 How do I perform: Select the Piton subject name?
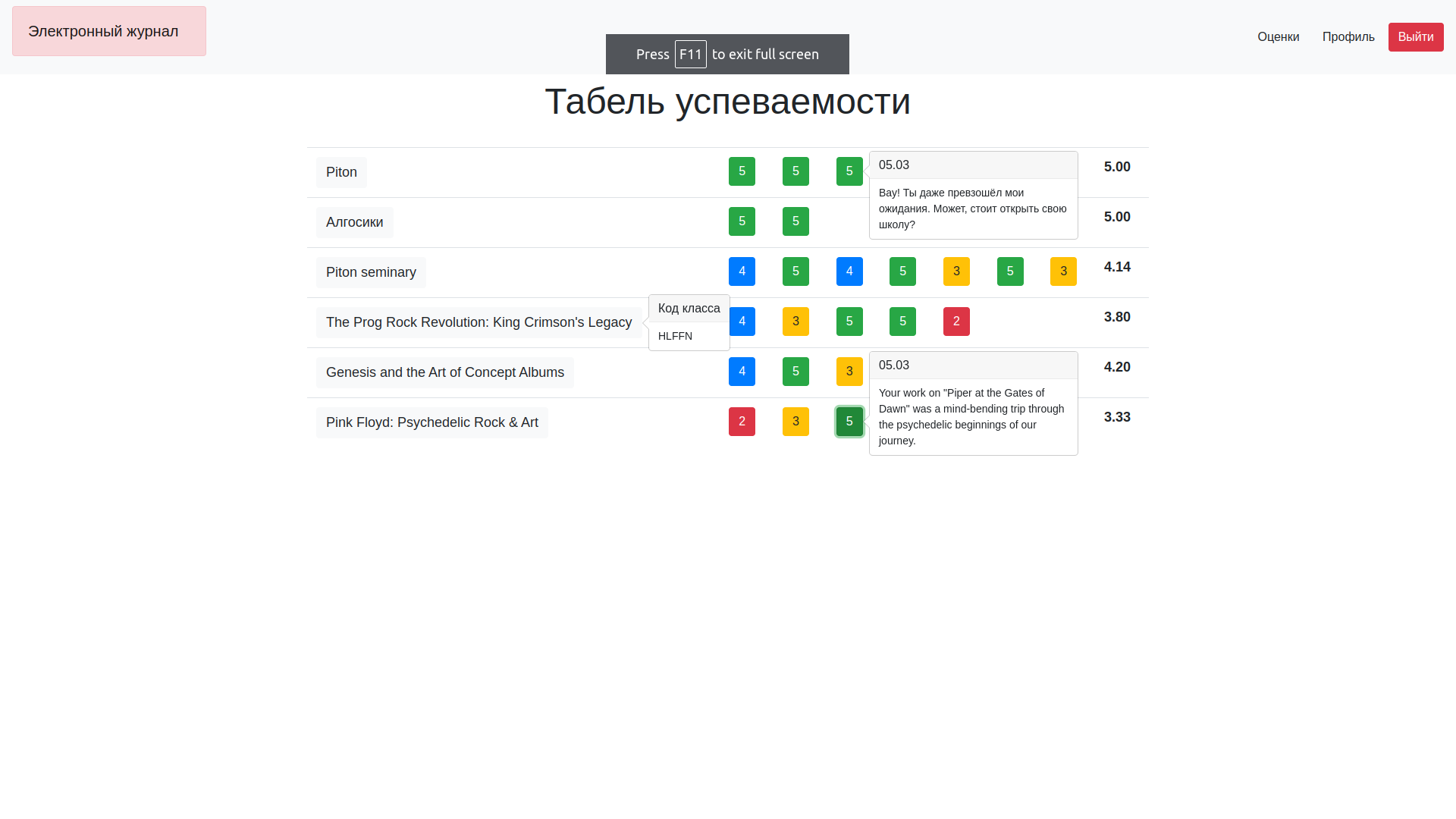[341, 172]
